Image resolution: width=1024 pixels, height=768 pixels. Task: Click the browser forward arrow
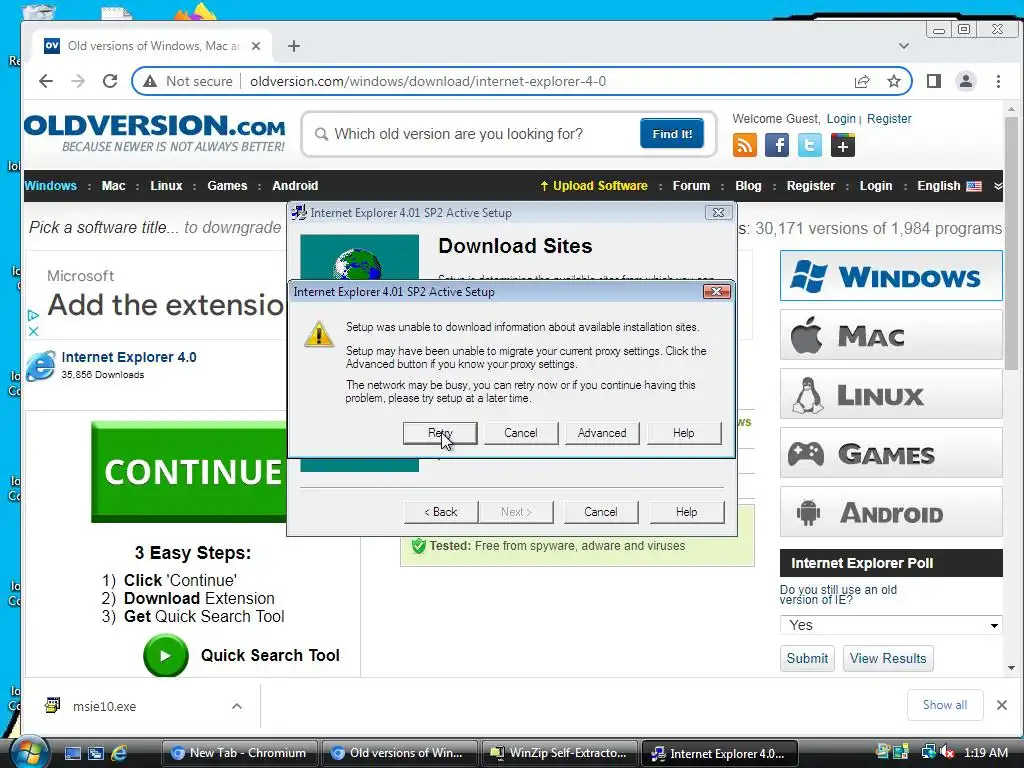pos(78,81)
